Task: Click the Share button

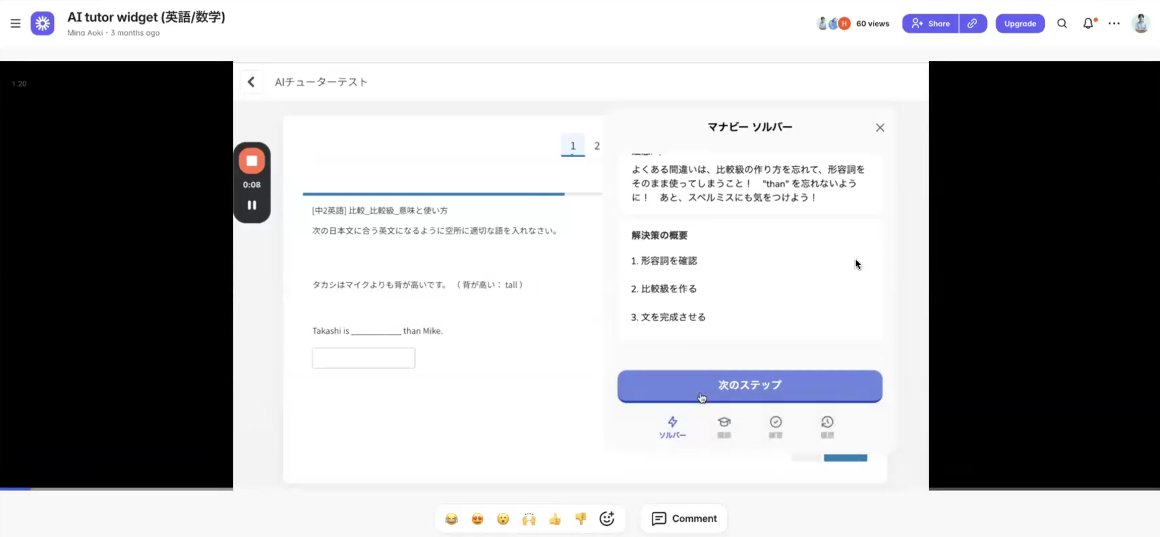Action: [930, 23]
